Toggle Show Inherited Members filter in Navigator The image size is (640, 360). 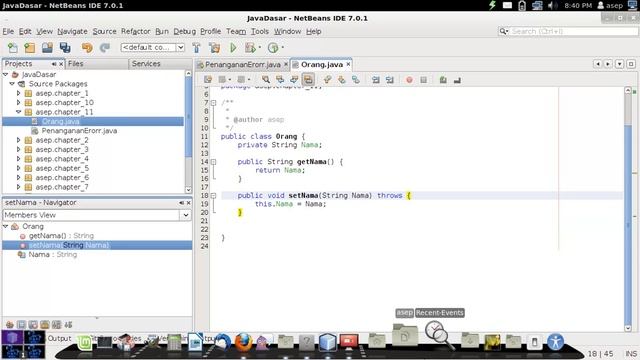click(x=10, y=325)
